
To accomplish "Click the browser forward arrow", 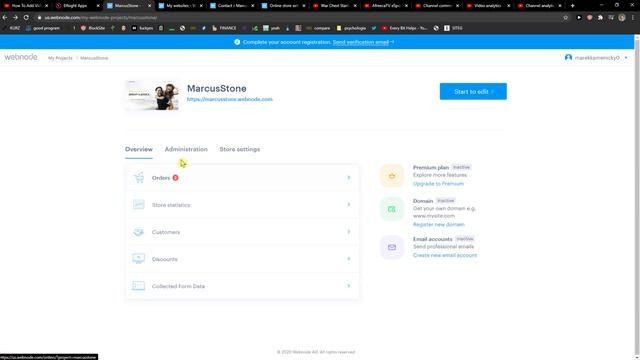I will [16, 18].
